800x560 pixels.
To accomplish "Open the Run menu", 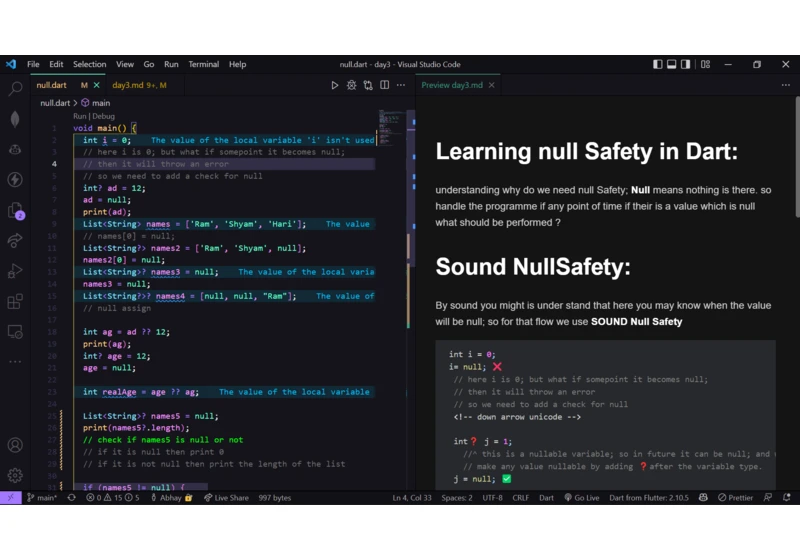I will click(x=171, y=64).
